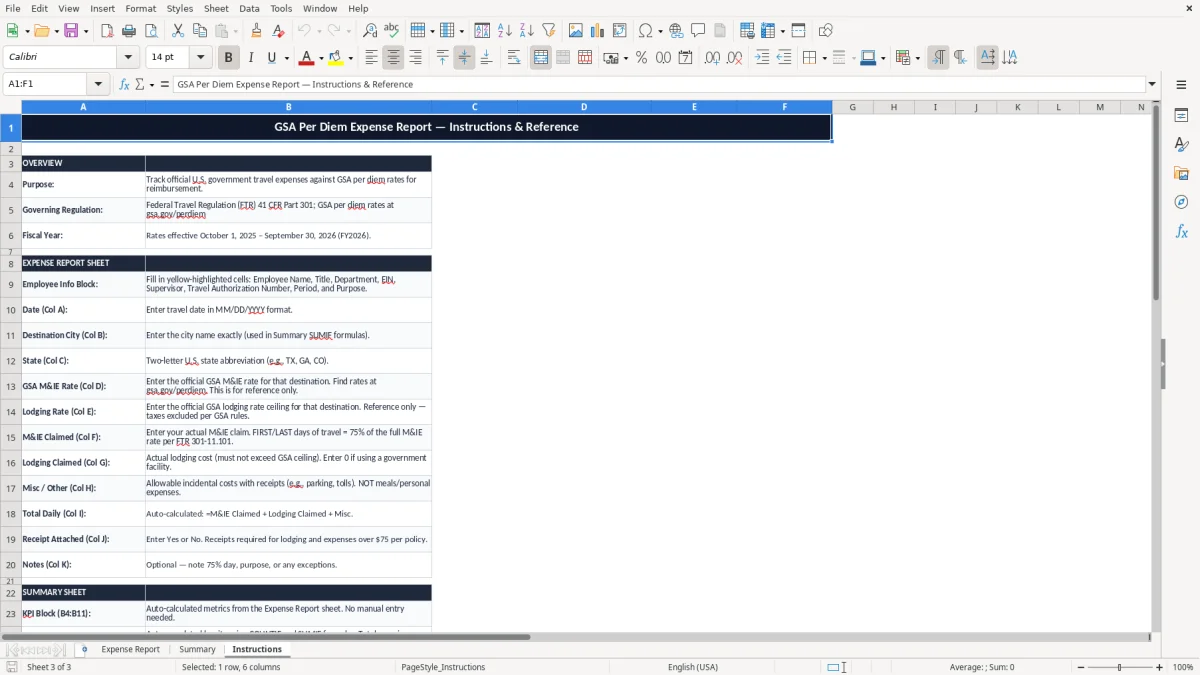Open Function Wizard fx beside formula bar
The width and height of the screenshot is (1200, 675).
[x=124, y=84]
